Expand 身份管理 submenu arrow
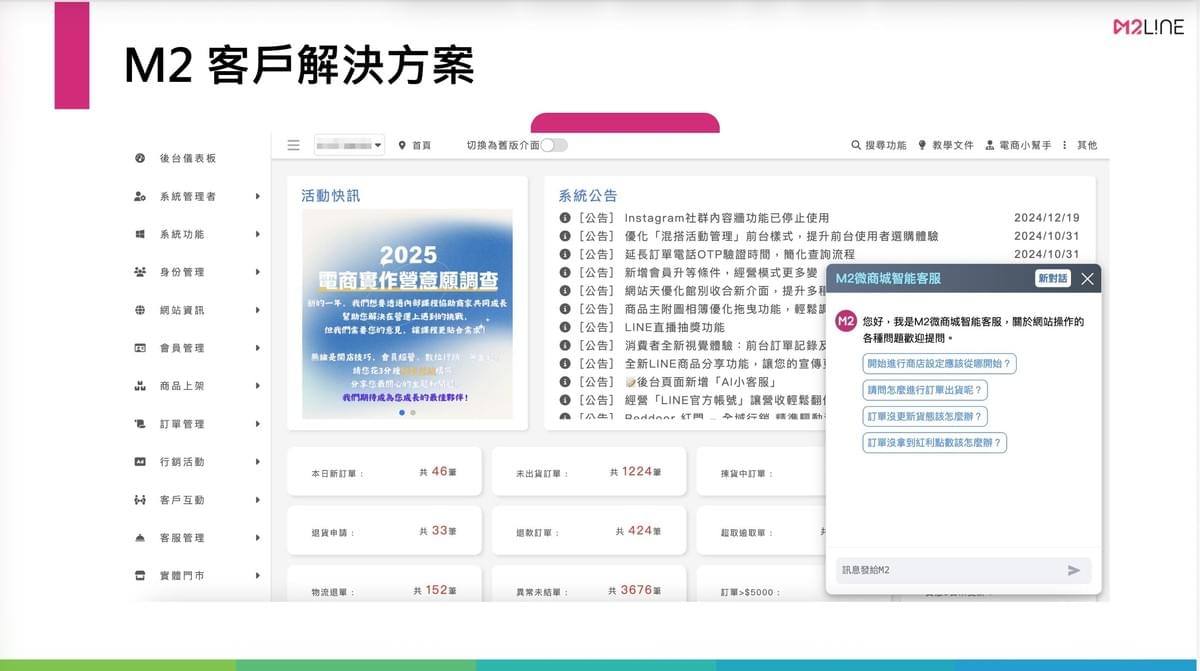The image size is (1200, 671). (x=257, y=272)
